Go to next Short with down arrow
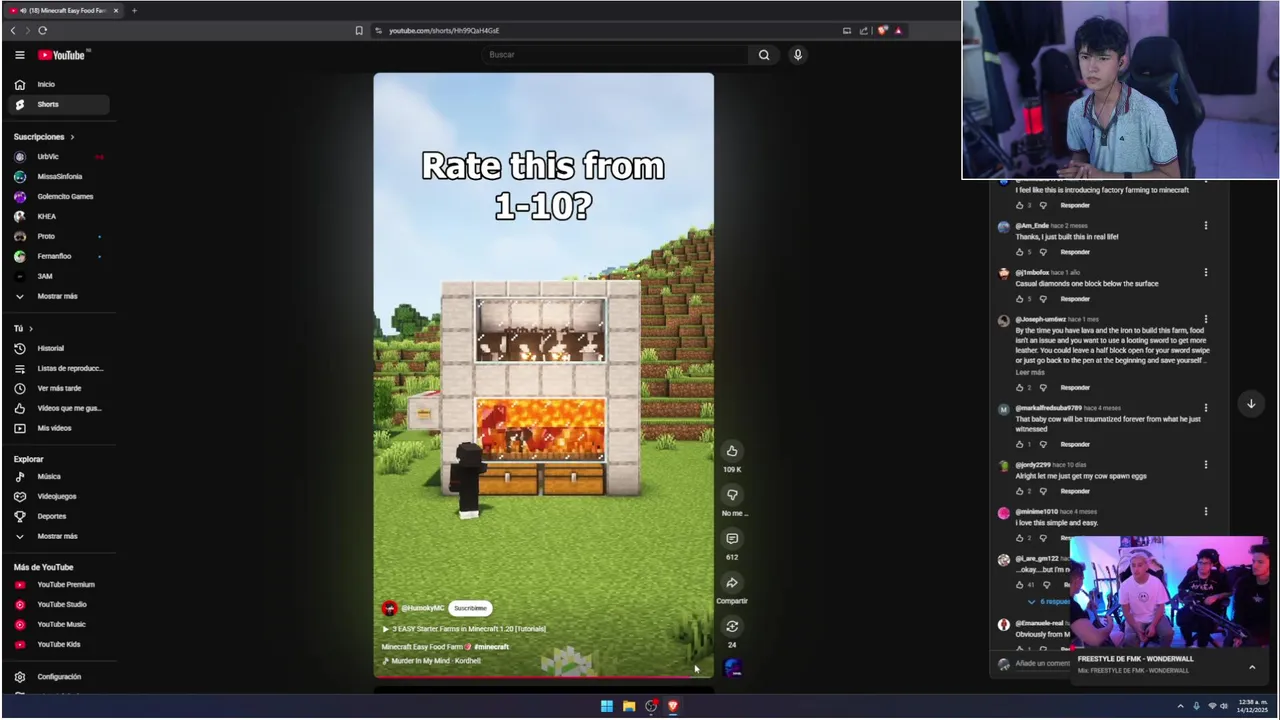Viewport: 1280px width, 720px height. [1250, 404]
